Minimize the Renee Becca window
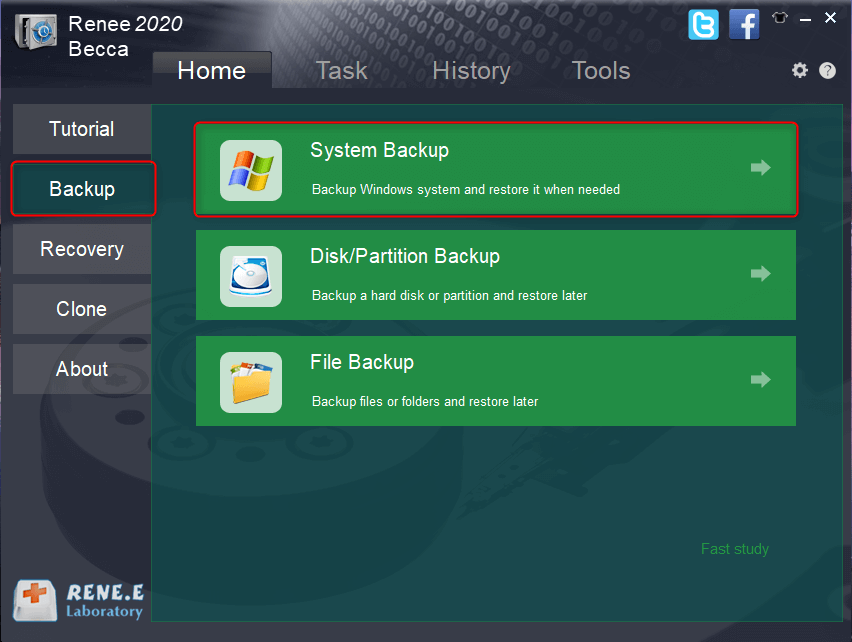The image size is (852, 642). (x=805, y=19)
